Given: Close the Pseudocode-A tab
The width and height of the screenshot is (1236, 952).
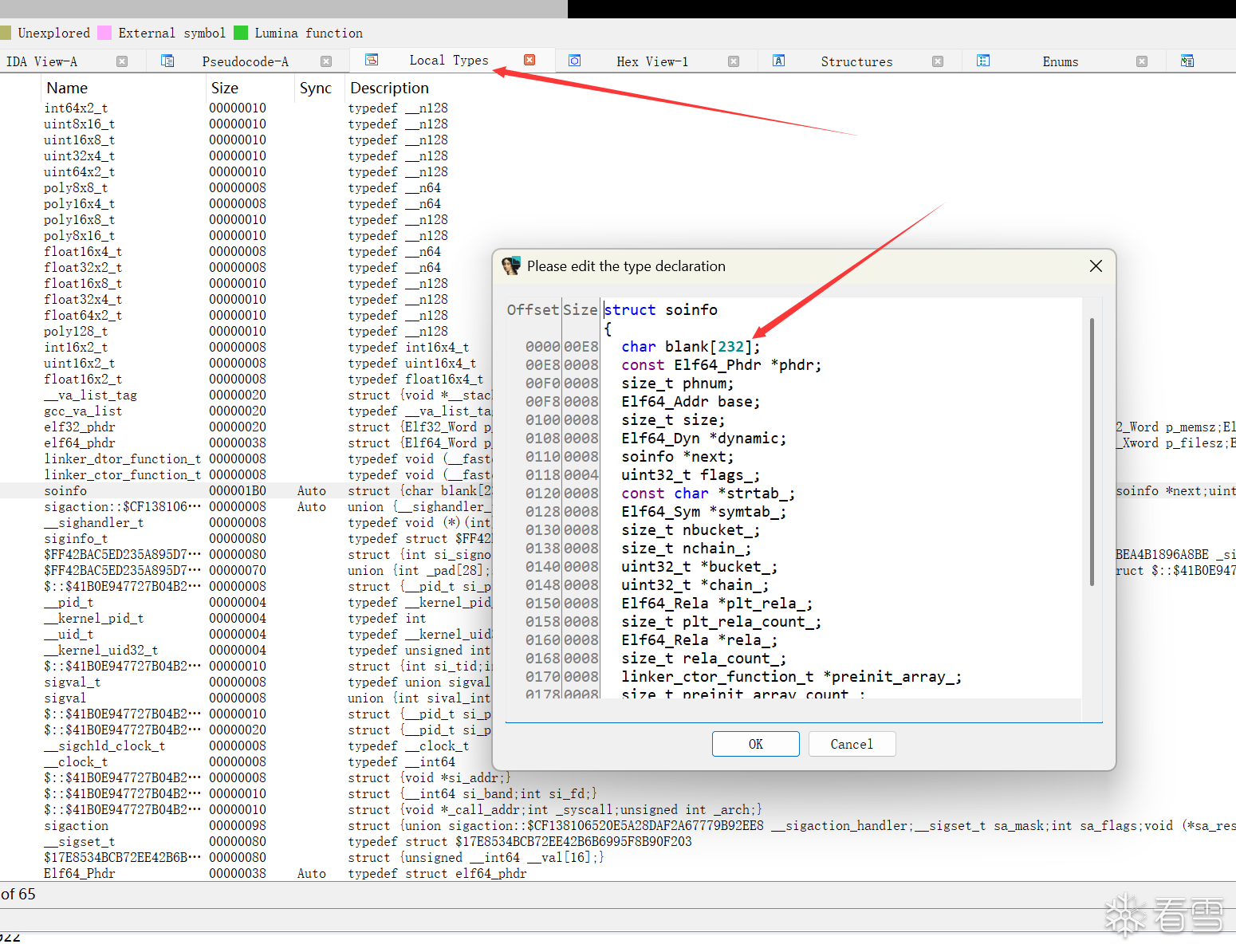Looking at the screenshot, I should [326, 61].
